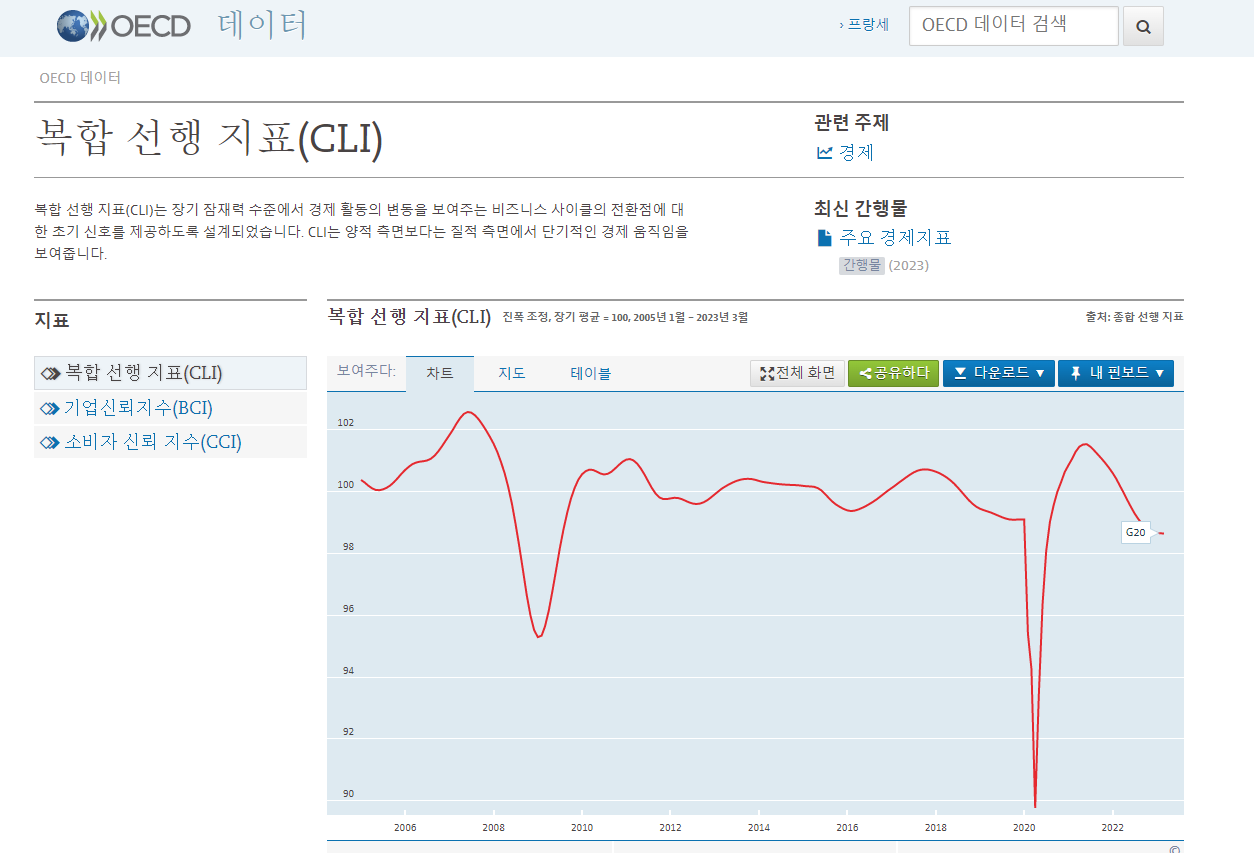This screenshot has height=853, width=1254.
Task: Switch to the 테이블 tab
Action: point(590,372)
